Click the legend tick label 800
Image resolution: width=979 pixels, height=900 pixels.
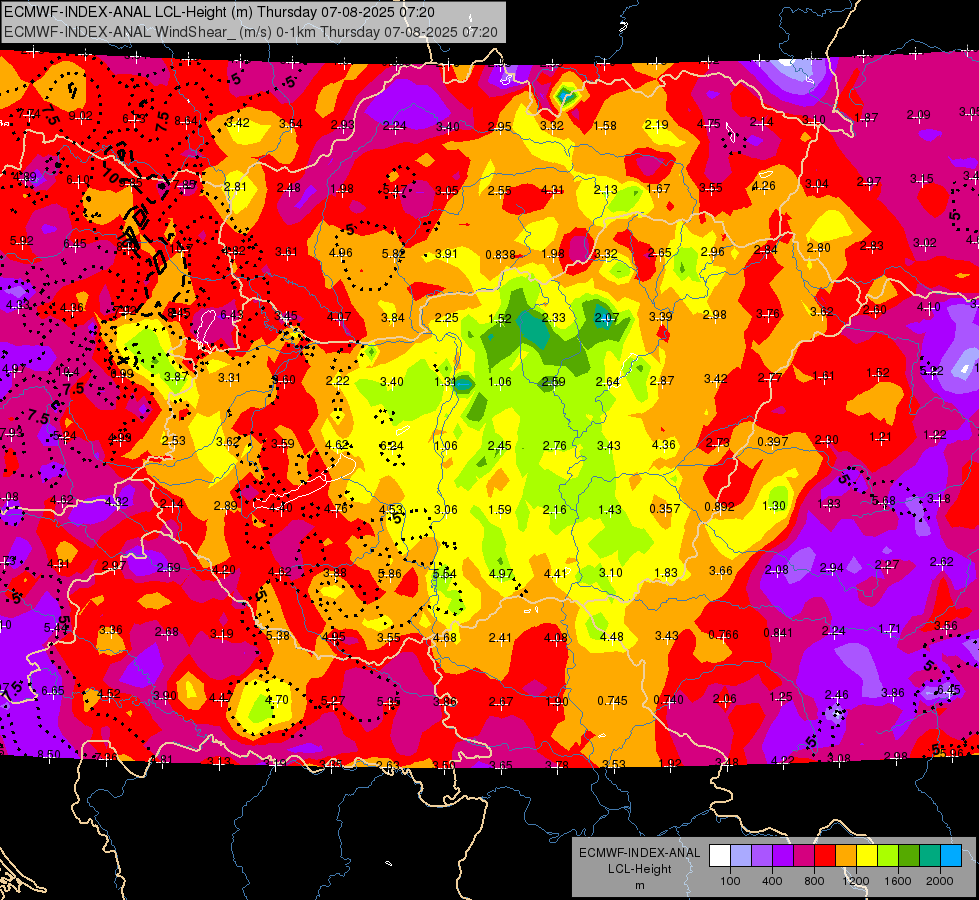point(814,881)
